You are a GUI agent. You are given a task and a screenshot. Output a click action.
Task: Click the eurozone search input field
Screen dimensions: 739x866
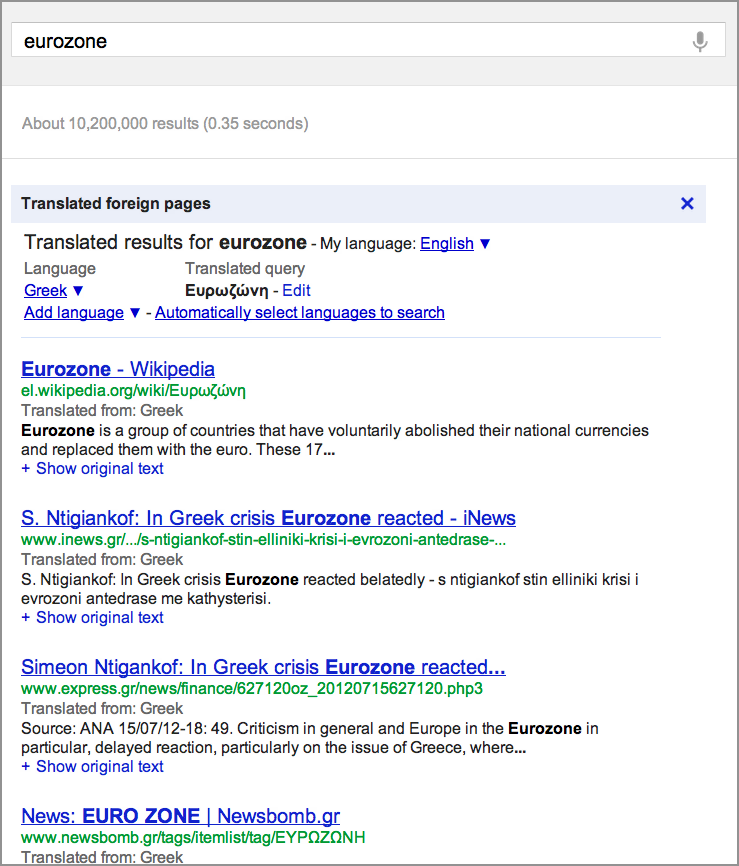(x=350, y=41)
